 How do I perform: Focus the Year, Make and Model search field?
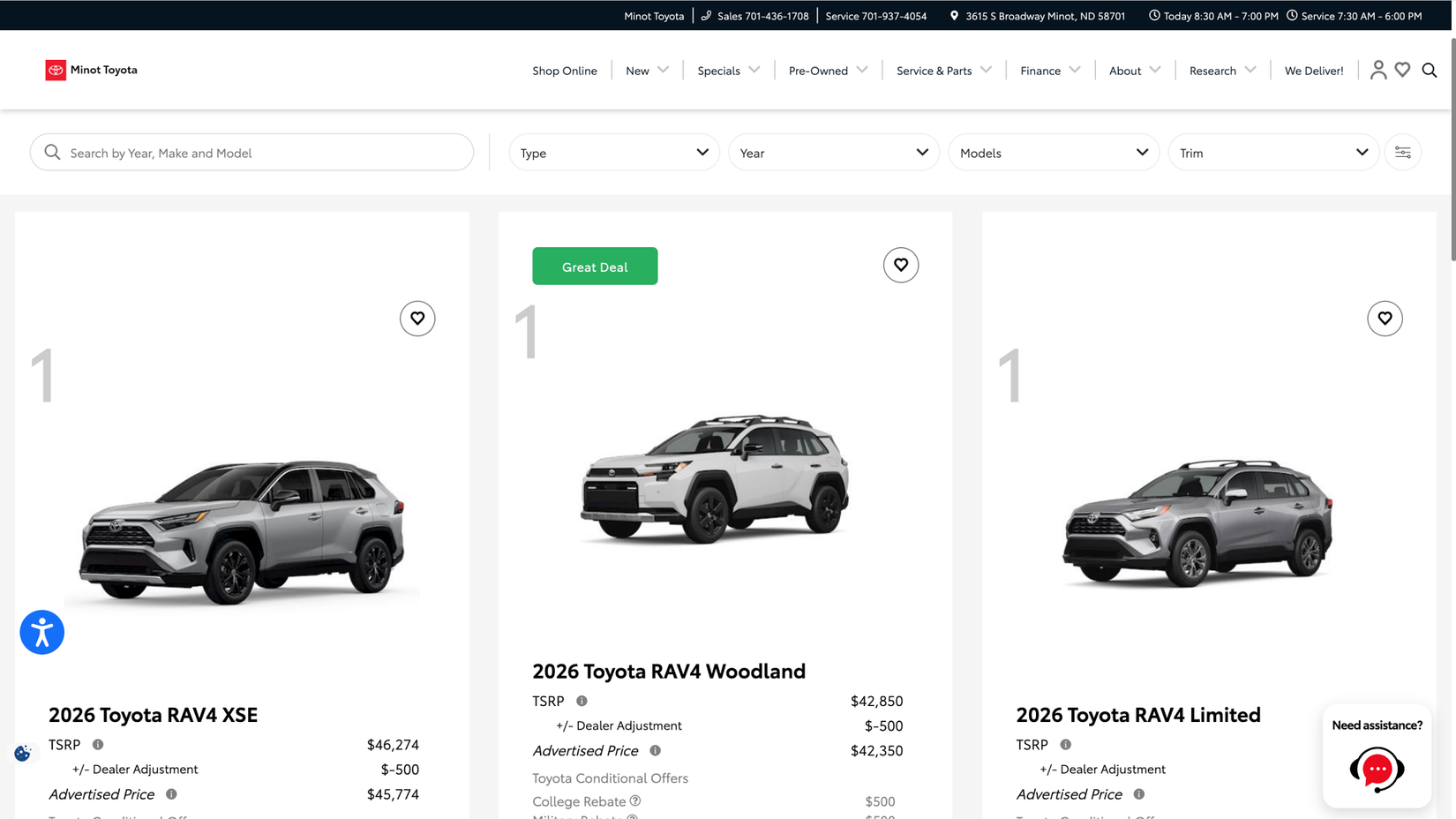pos(251,153)
